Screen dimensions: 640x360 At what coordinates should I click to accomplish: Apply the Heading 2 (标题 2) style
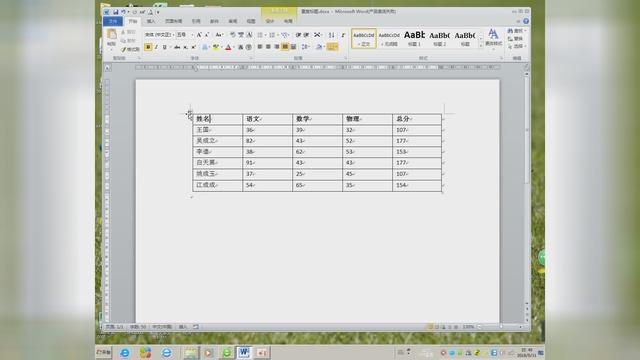click(x=439, y=38)
